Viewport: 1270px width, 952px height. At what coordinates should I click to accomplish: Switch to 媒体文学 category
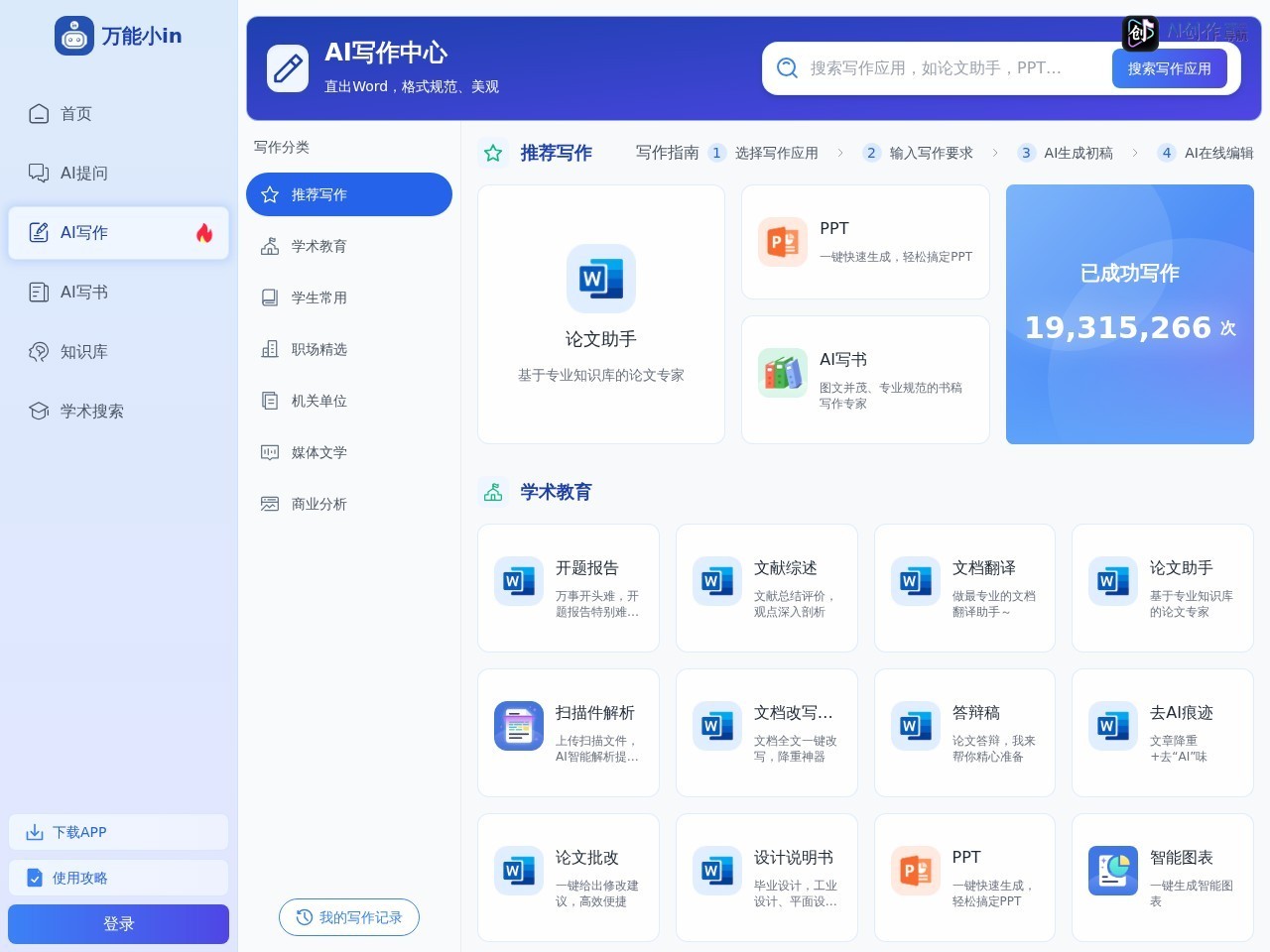pos(349,452)
